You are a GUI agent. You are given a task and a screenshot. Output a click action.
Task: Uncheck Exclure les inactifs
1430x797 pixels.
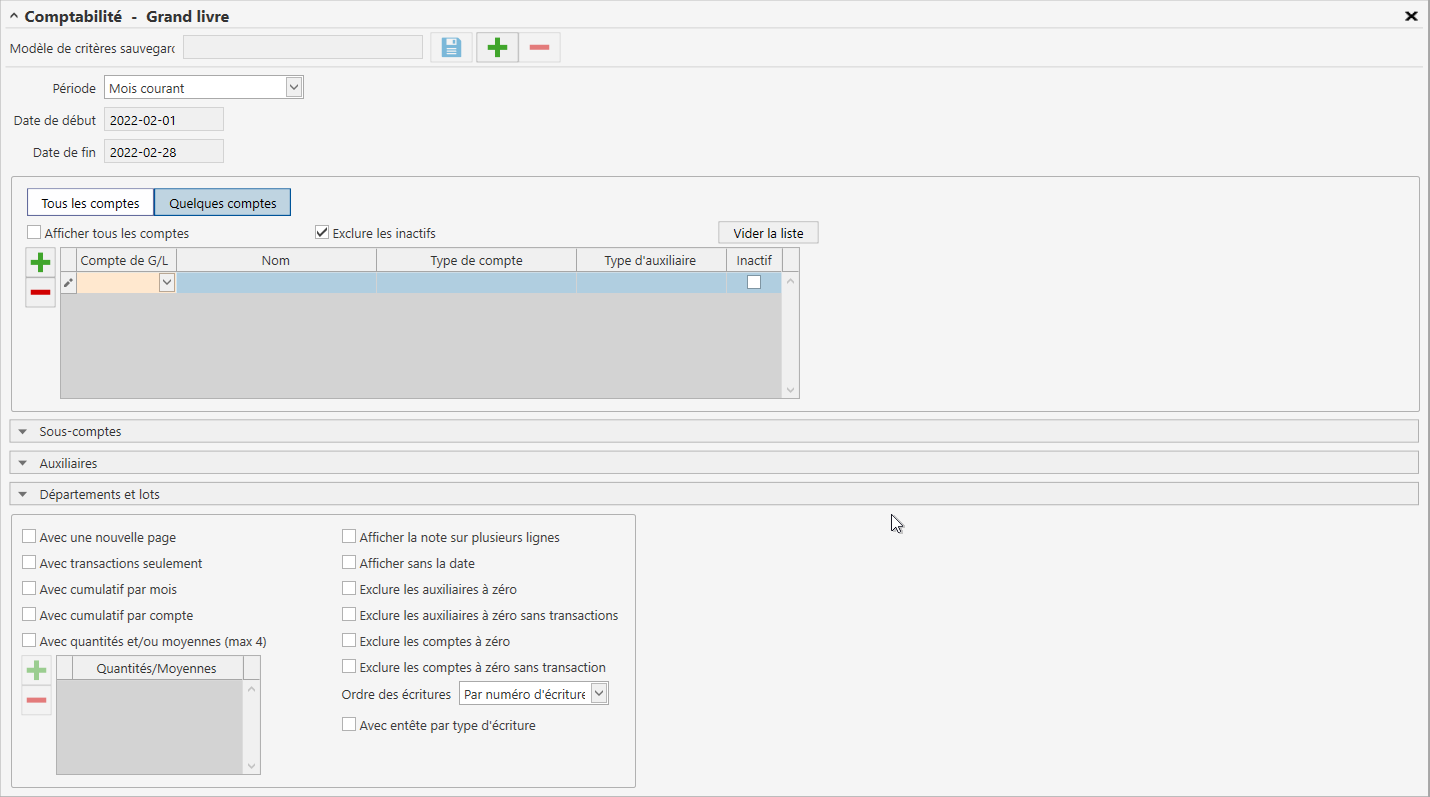tap(322, 233)
